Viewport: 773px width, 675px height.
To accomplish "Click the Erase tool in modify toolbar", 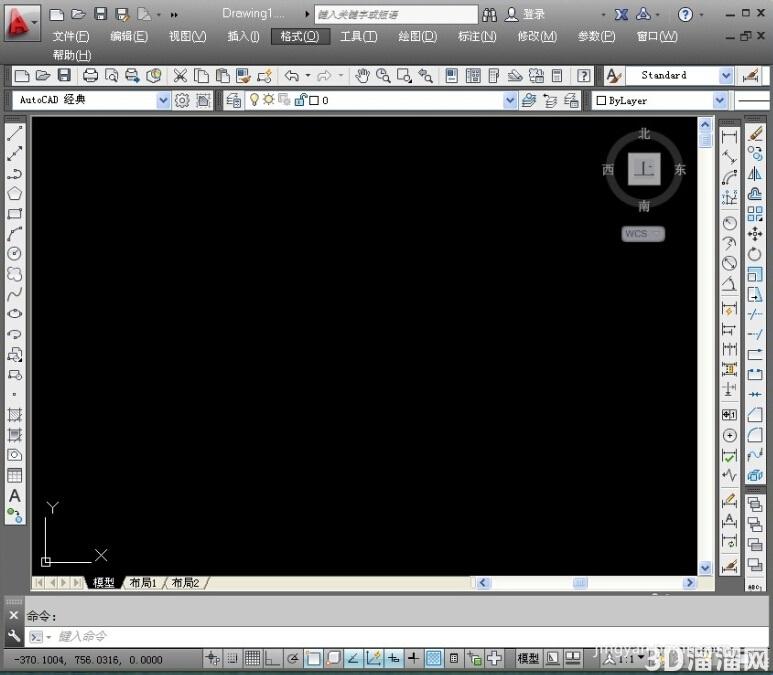I will pos(755,134).
